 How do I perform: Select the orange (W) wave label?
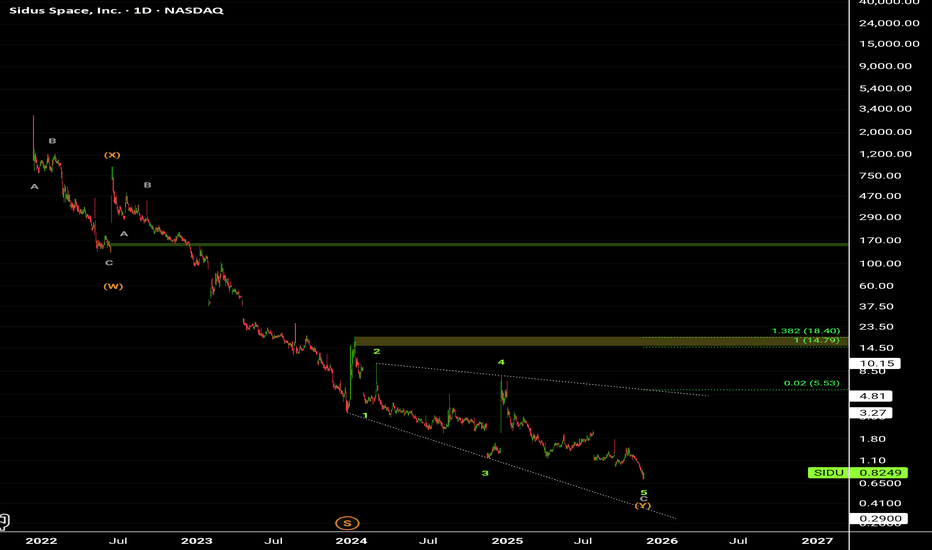113,287
